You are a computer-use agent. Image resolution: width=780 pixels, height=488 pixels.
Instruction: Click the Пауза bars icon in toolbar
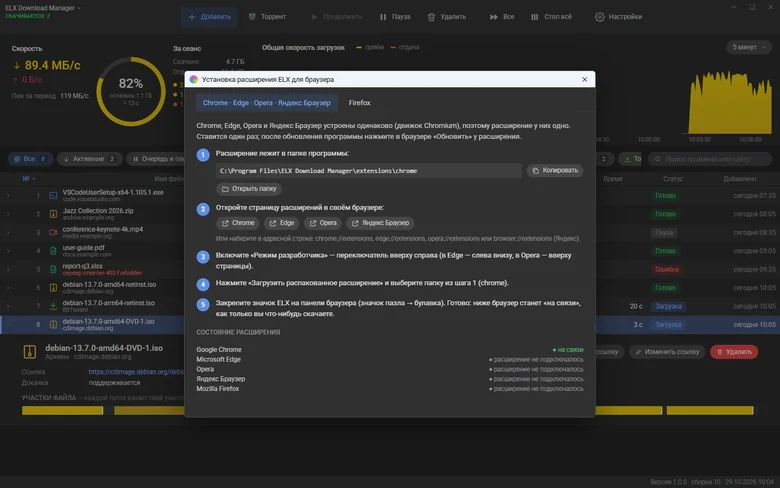(383, 17)
